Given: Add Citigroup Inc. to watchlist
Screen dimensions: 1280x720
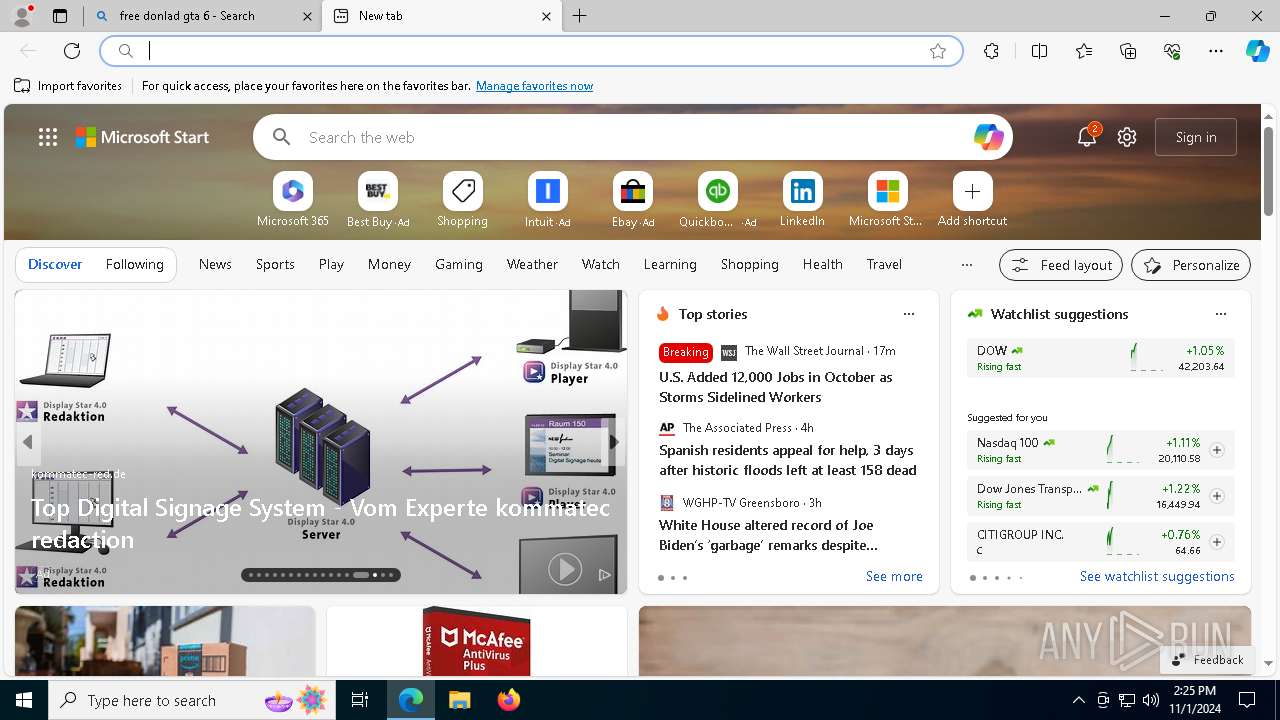Looking at the screenshot, I should click(x=1216, y=542).
